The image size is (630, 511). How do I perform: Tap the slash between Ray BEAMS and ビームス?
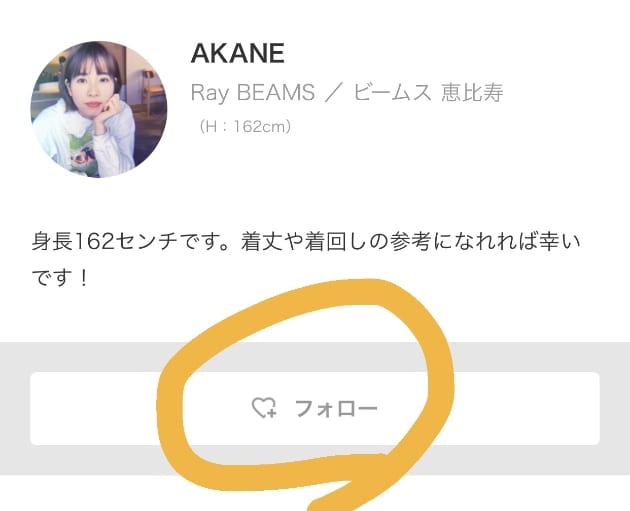(x=333, y=93)
